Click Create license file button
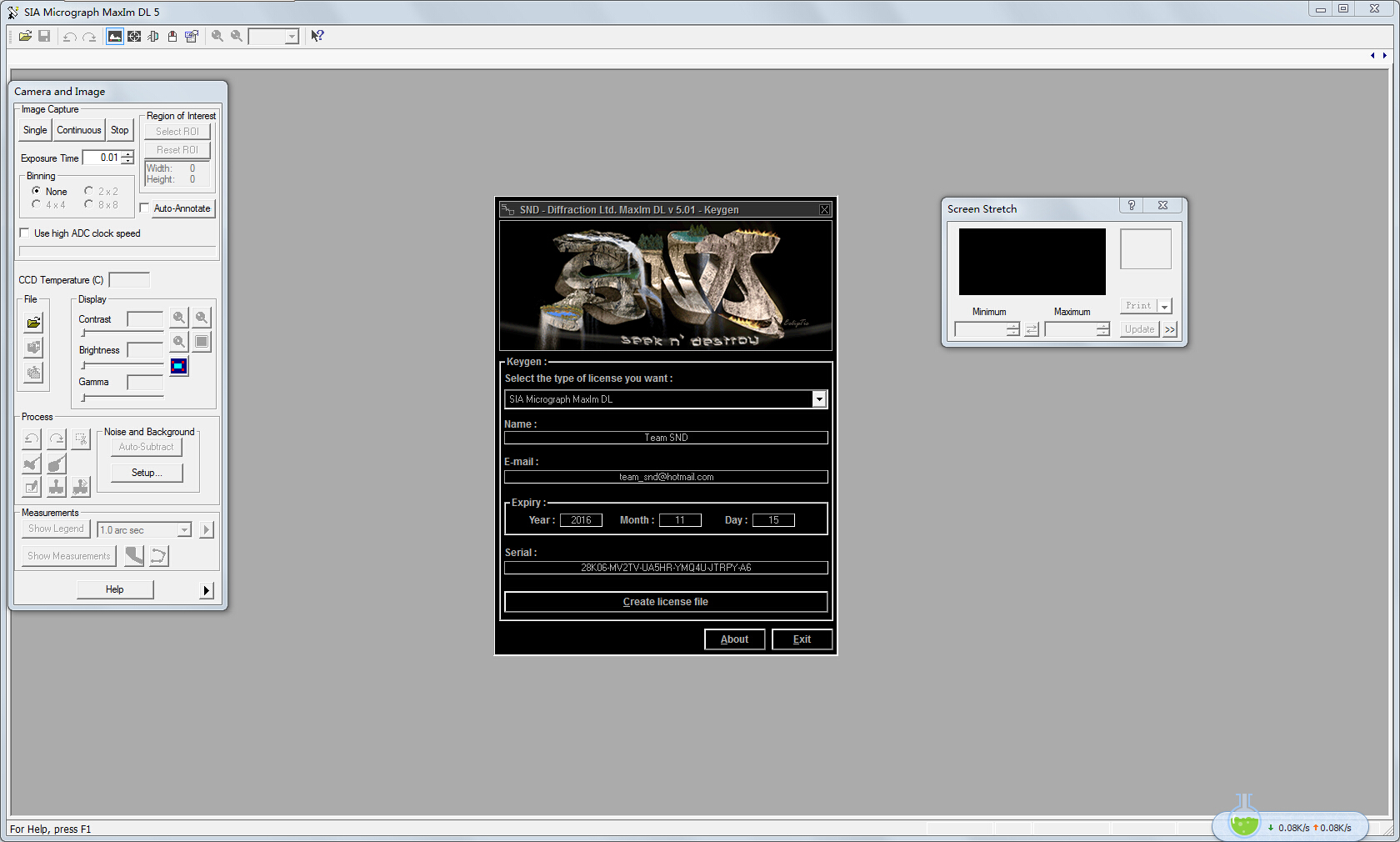The height and width of the screenshot is (842, 1400). [x=666, y=602]
